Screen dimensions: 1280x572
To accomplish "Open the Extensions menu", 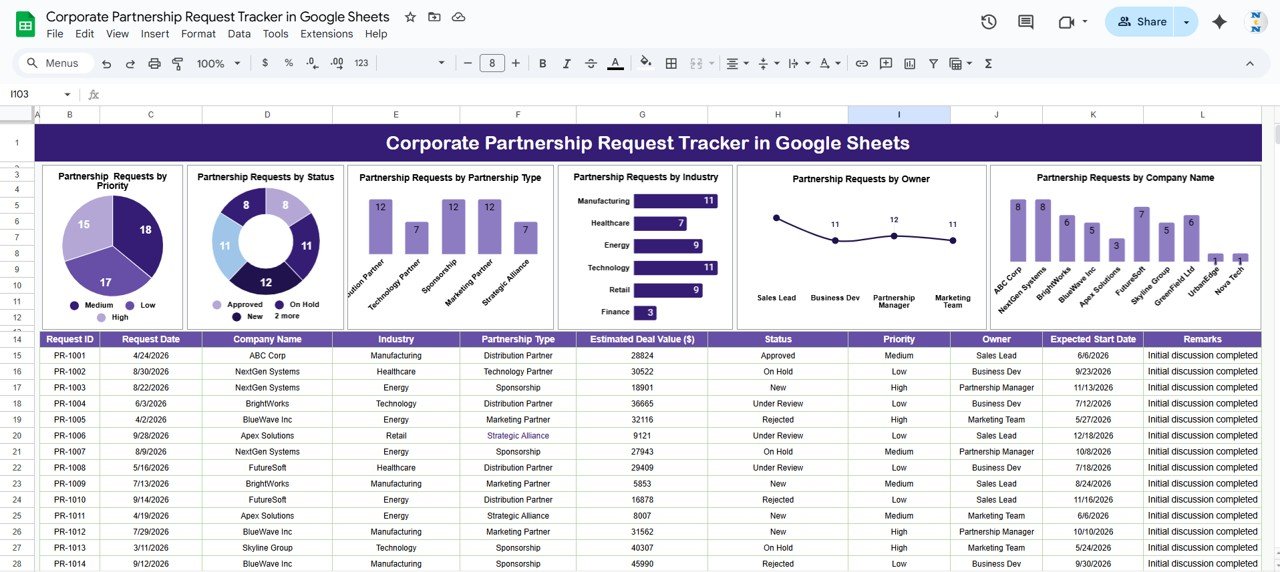I will (326, 34).
